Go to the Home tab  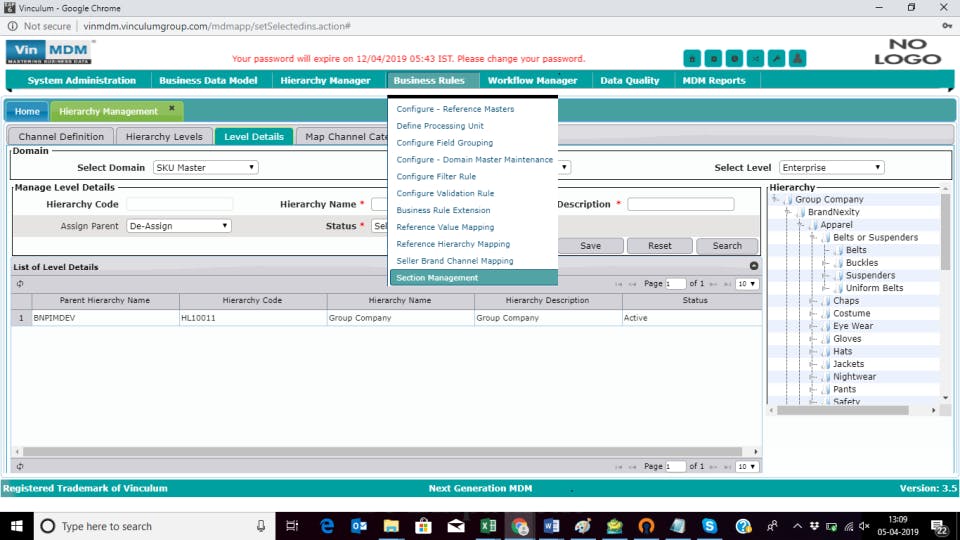point(27,111)
